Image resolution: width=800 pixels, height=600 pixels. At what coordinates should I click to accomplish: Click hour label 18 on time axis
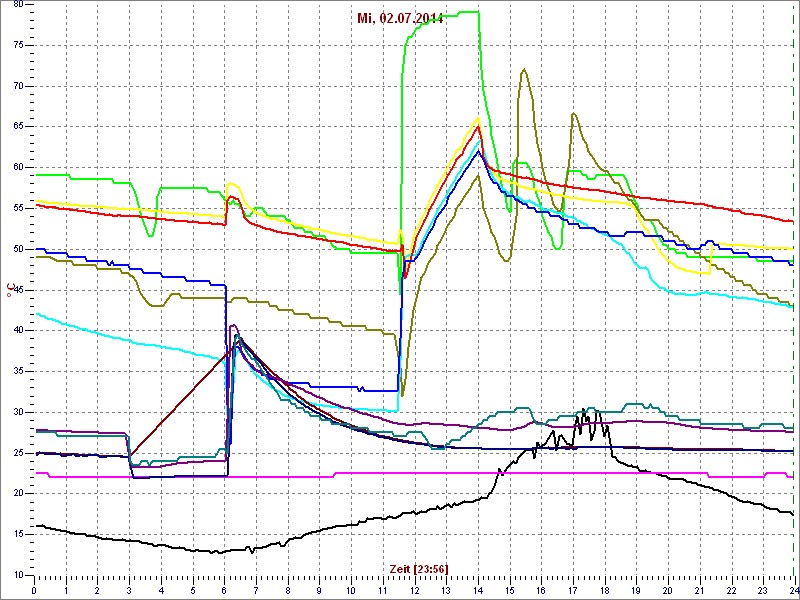pyautogui.click(x=603, y=590)
